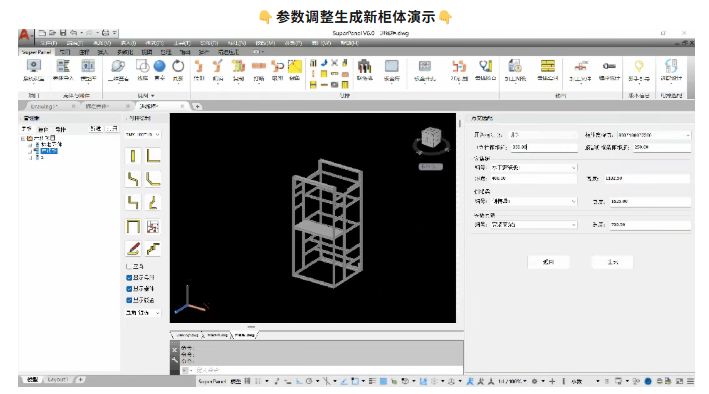Select the L-shaped panel profile icon
Screen dimensions: 709x394
tap(153, 156)
